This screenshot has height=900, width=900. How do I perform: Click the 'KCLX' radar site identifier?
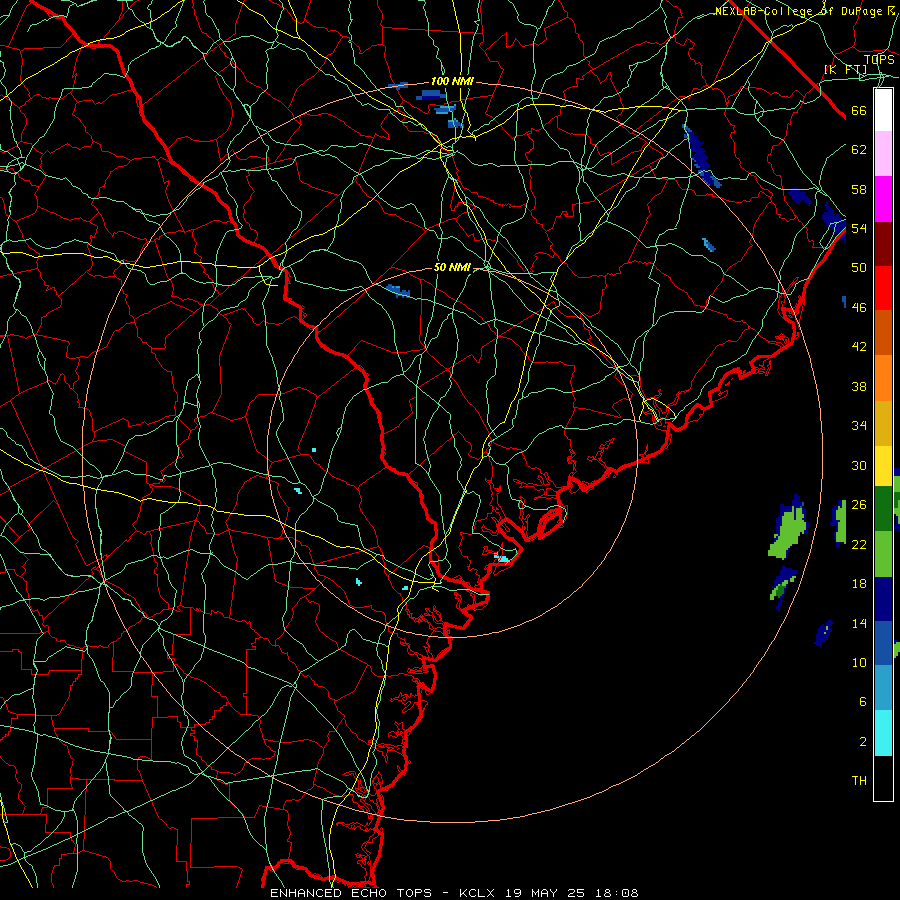tap(478, 893)
